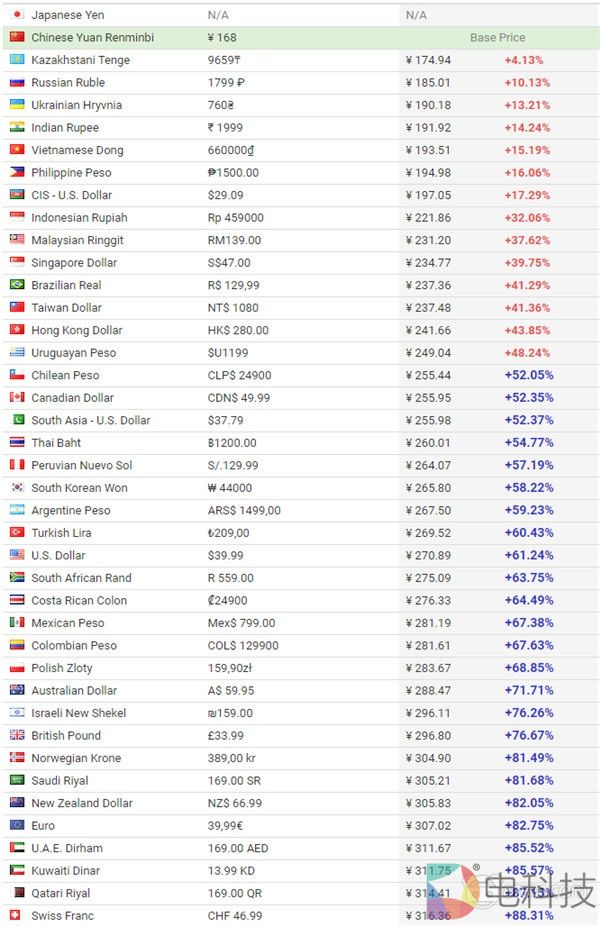This screenshot has width=600, height=926.
Task: Select the Base Price label
Action: [497, 38]
